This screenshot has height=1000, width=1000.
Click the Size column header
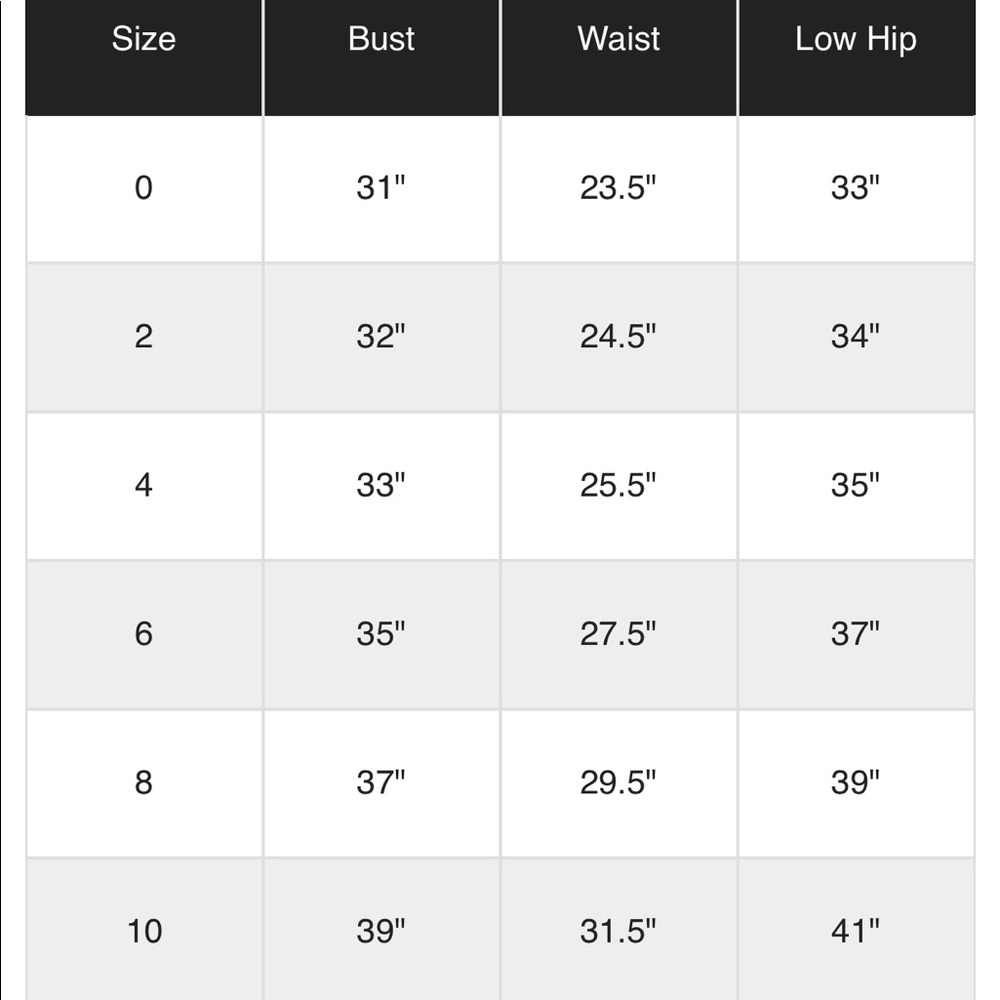tap(144, 40)
